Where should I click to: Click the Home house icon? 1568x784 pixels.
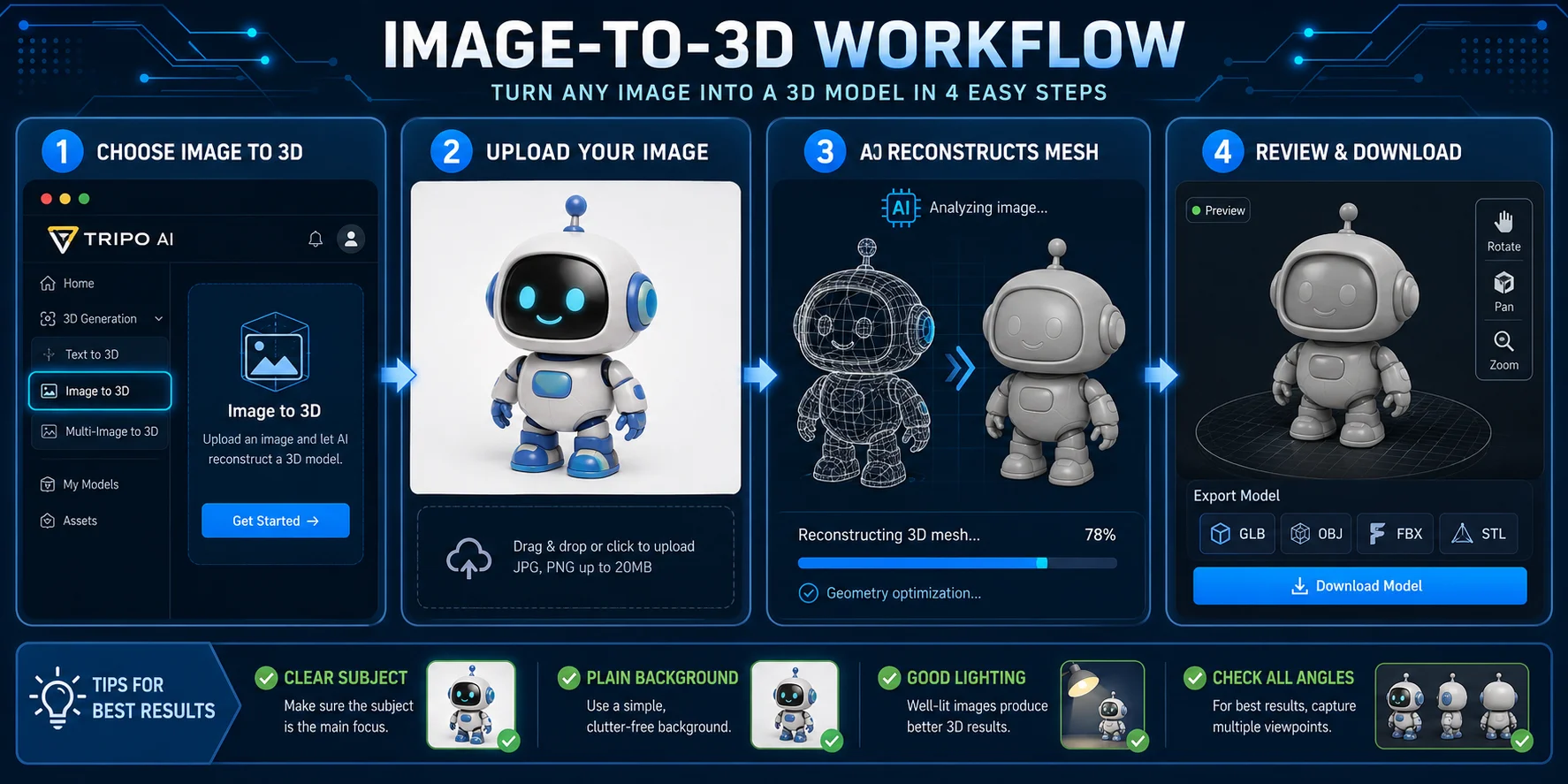(48, 284)
